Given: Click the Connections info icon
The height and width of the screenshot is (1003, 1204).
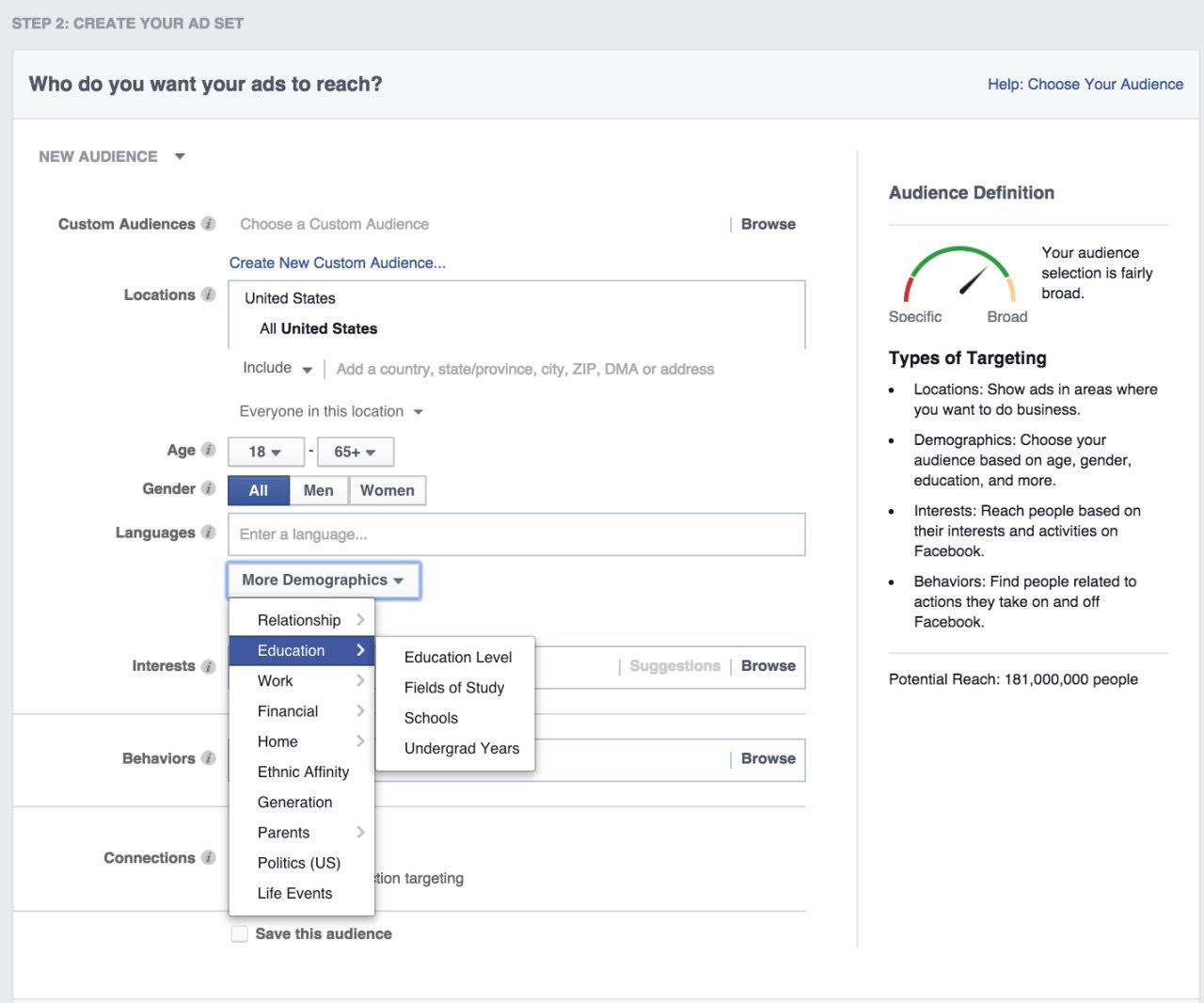Looking at the screenshot, I should coord(209,858).
